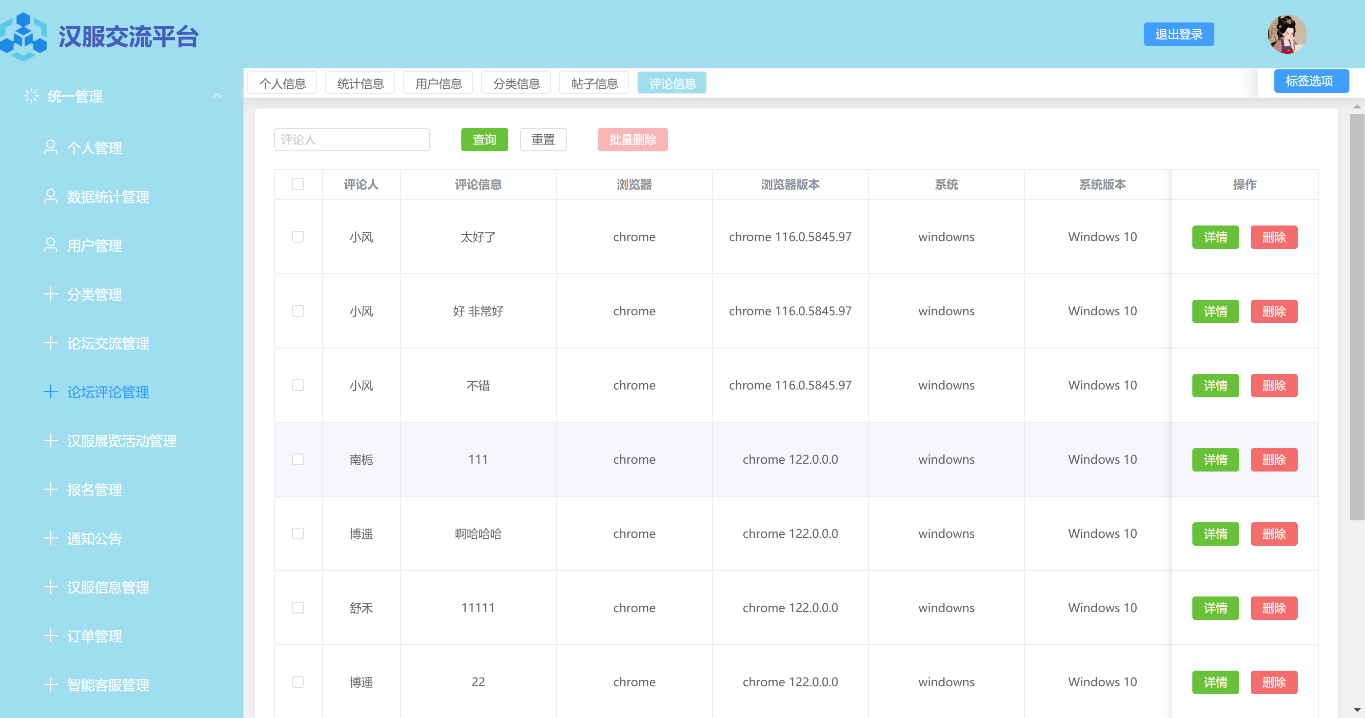Open 个人管理 in the sidebar
The image size is (1365, 718).
[x=121, y=148]
